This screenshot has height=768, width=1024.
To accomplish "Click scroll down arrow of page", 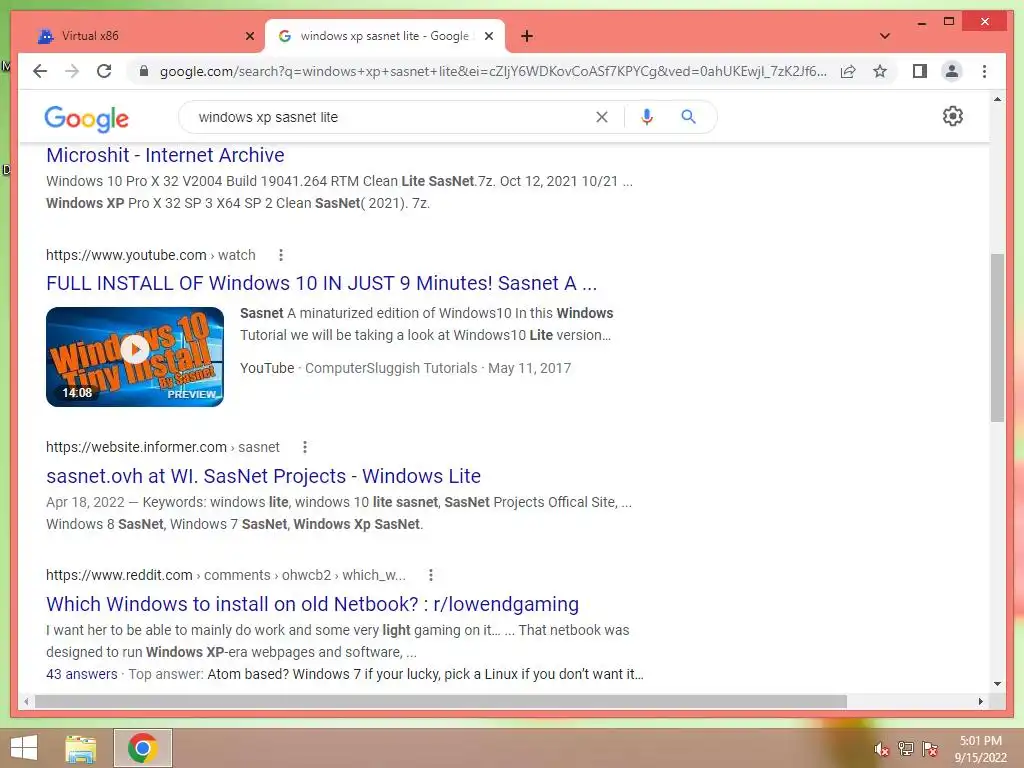I will 997,684.
